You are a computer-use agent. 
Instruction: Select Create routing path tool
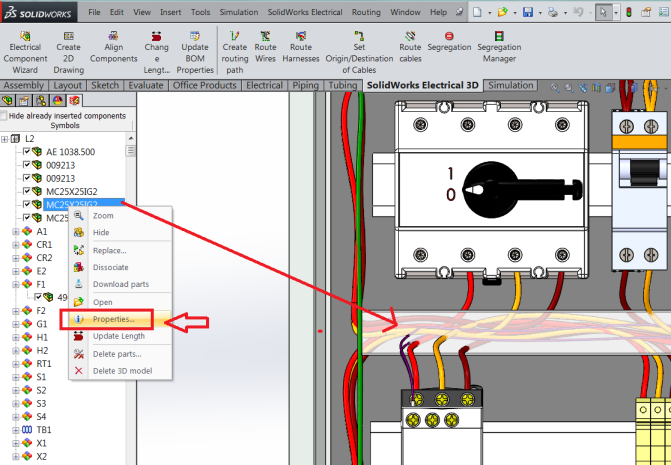click(235, 52)
